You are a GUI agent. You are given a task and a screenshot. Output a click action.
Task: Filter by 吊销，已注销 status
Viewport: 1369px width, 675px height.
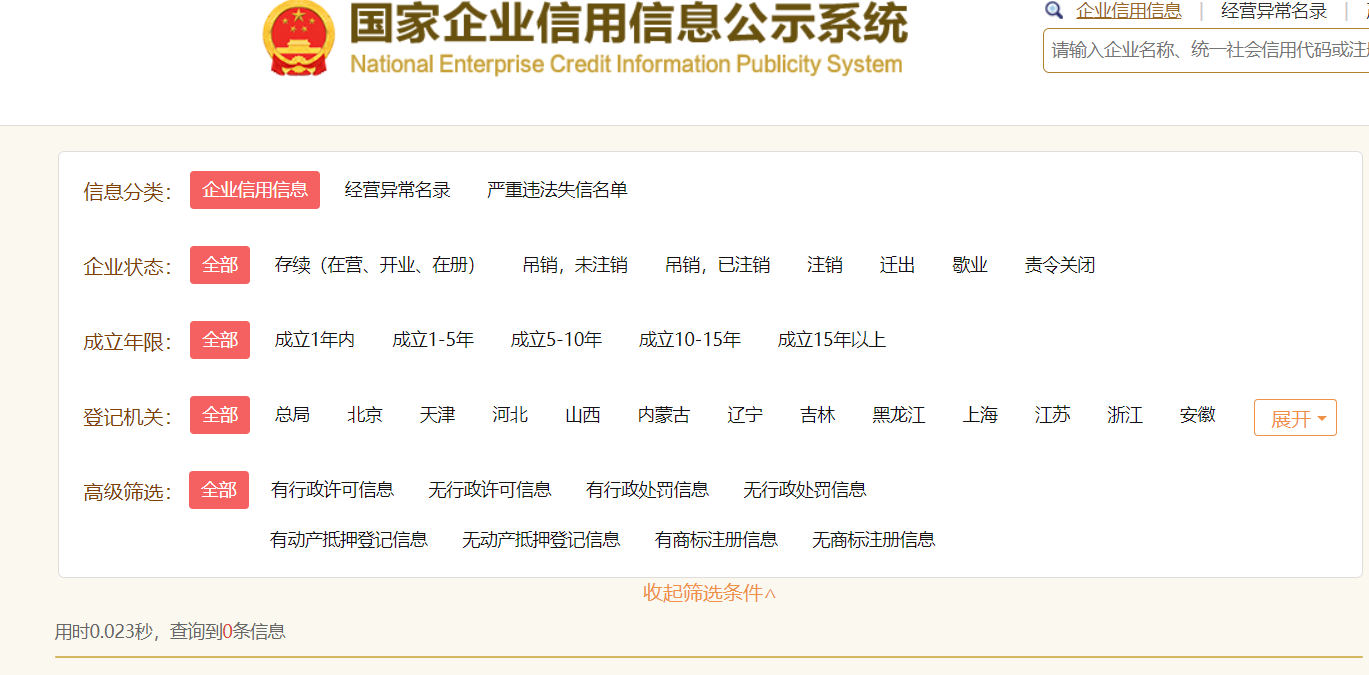(717, 265)
